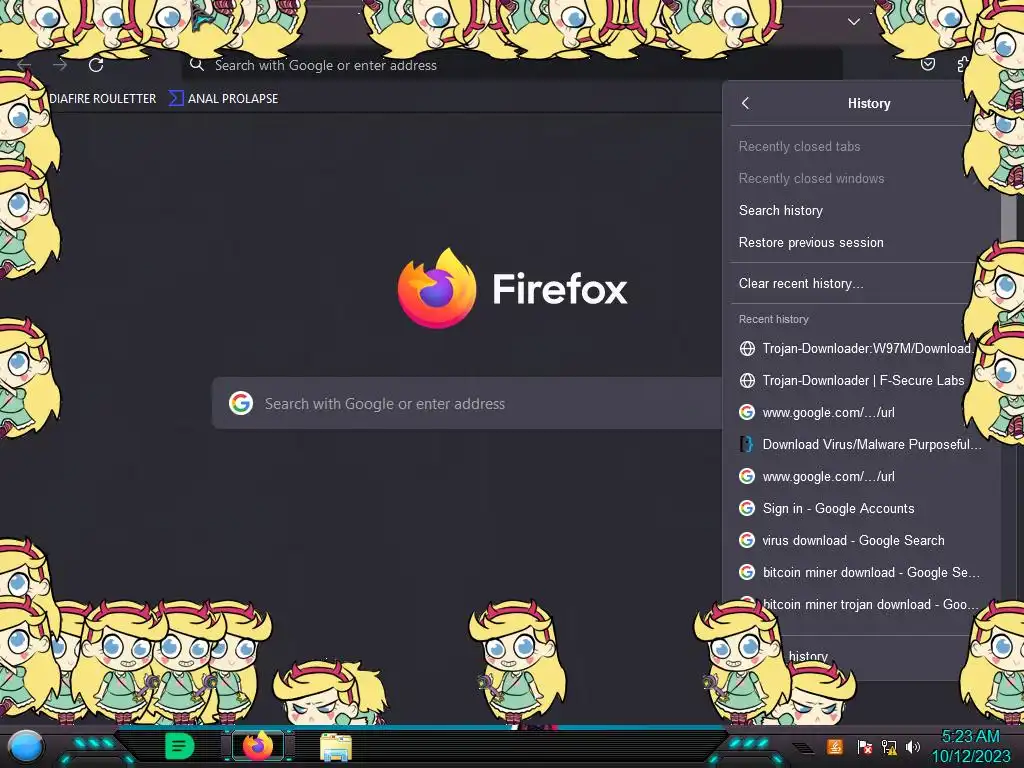Image resolution: width=1024 pixels, height=768 pixels.
Task: Focus the center Google search field
Action: (x=468, y=403)
